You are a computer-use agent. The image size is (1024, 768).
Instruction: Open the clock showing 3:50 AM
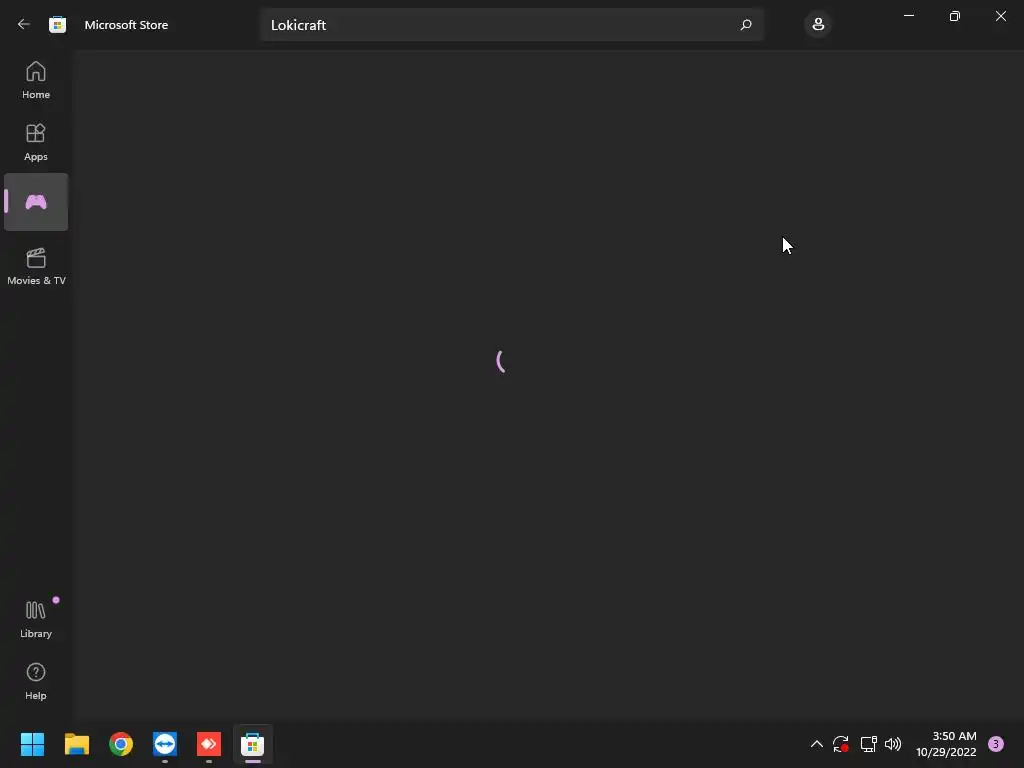pos(946,744)
